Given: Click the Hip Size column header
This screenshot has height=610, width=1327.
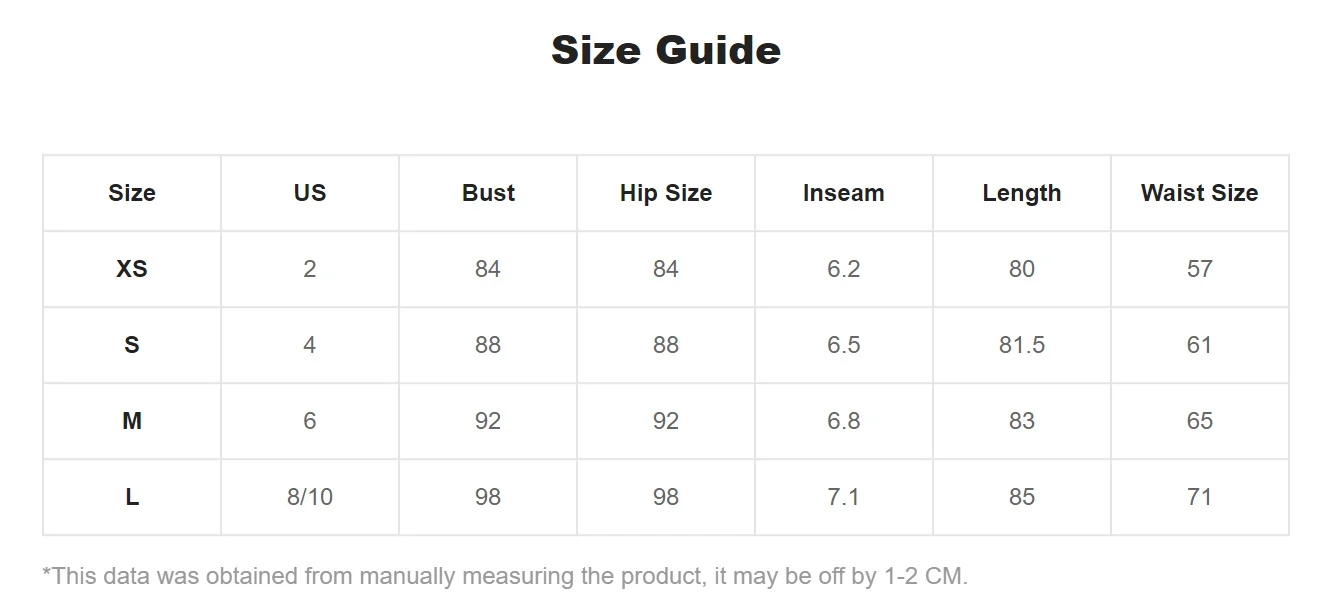Looking at the screenshot, I should [x=666, y=193].
